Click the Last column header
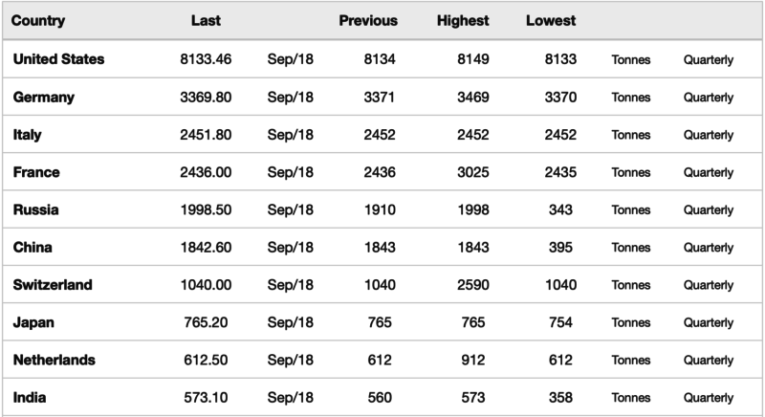 pyautogui.click(x=206, y=21)
